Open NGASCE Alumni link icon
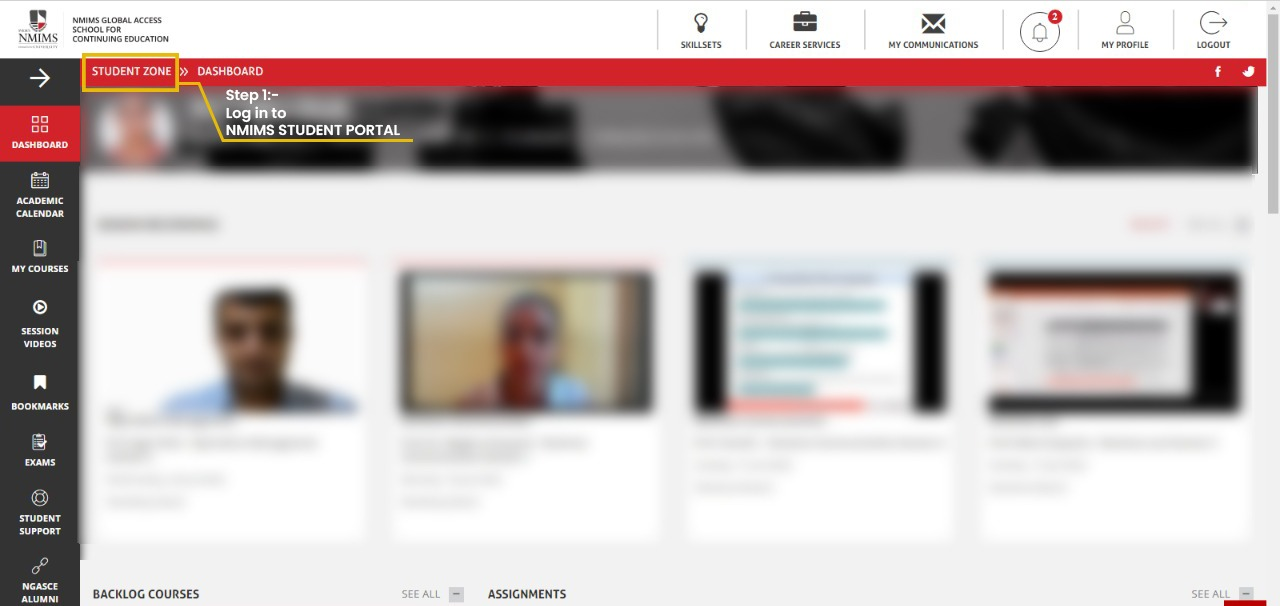This screenshot has height=606, width=1280. [x=40, y=565]
